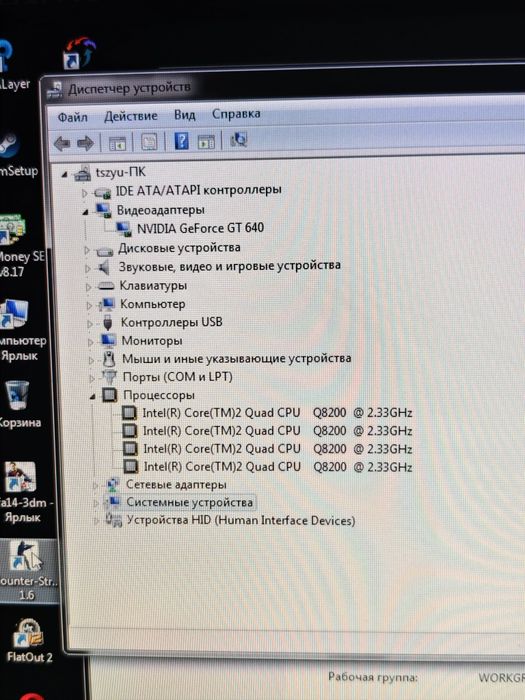Image resolution: width=525 pixels, height=700 pixels.
Task: Click the Back arrow toolbar button
Action: click(62, 144)
